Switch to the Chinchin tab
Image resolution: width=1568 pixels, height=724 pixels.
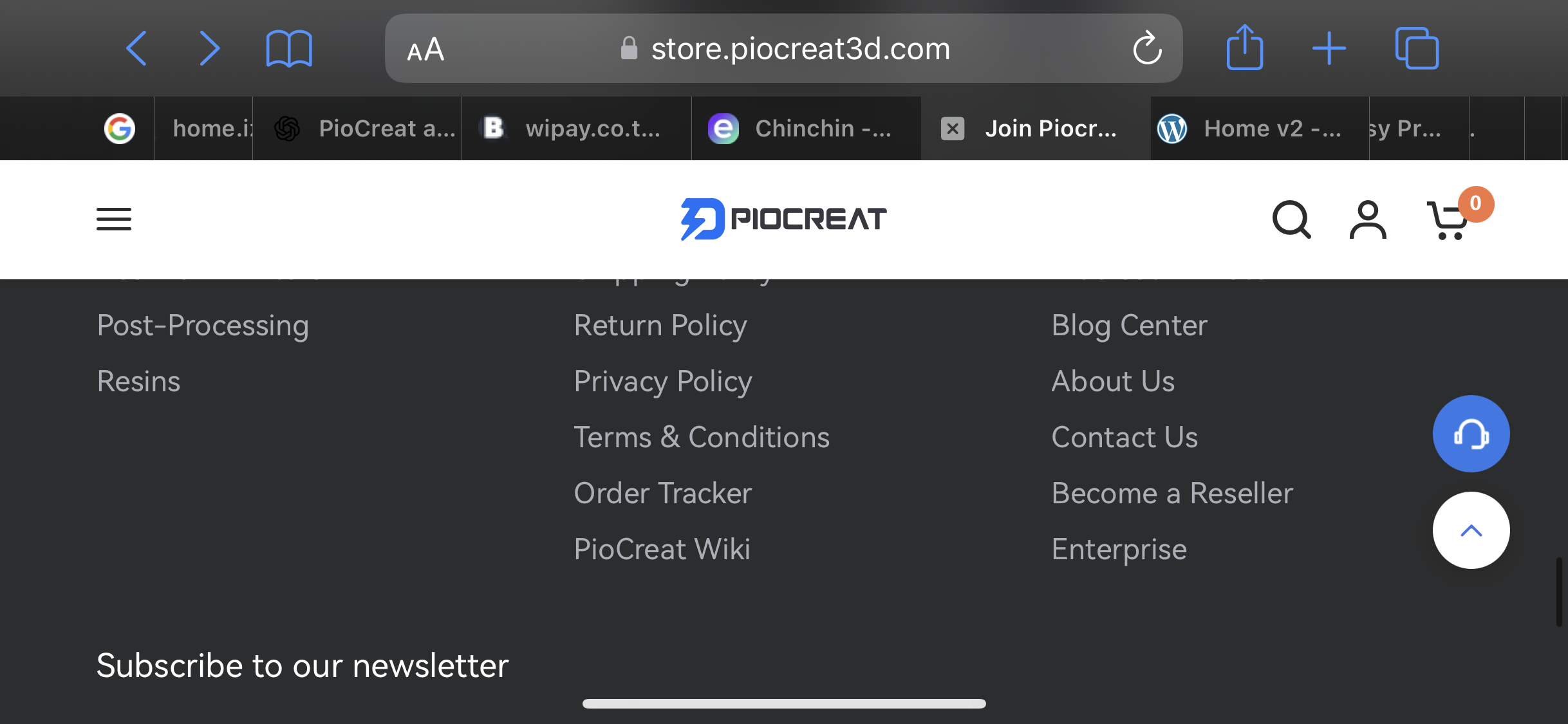[806, 128]
